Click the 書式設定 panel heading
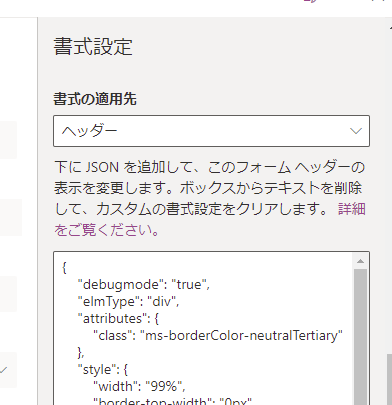The height and width of the screenshot is (405, 392). (x=93, y=46)
